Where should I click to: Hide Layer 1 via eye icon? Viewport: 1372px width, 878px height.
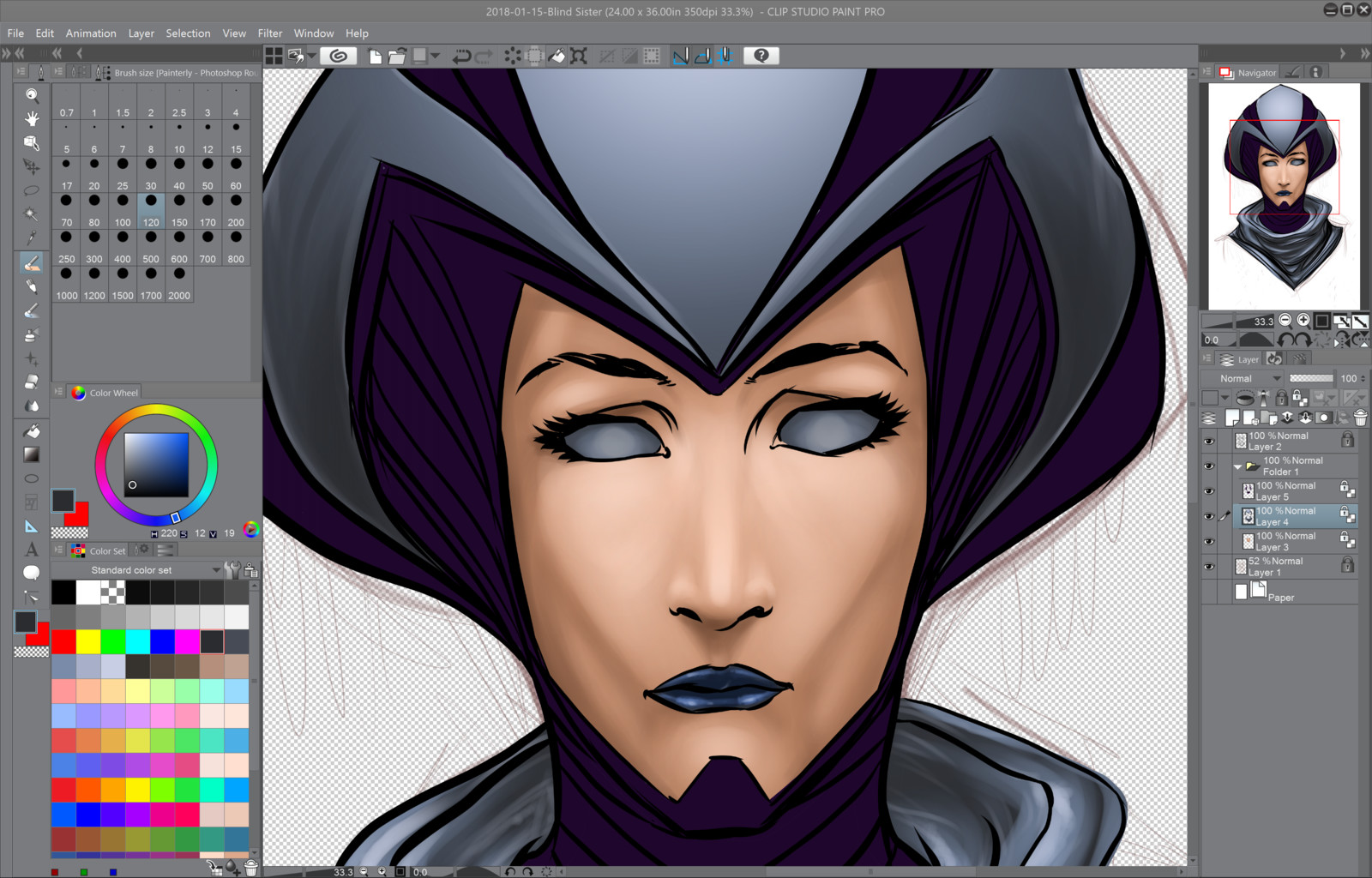tap(1209, 567)
